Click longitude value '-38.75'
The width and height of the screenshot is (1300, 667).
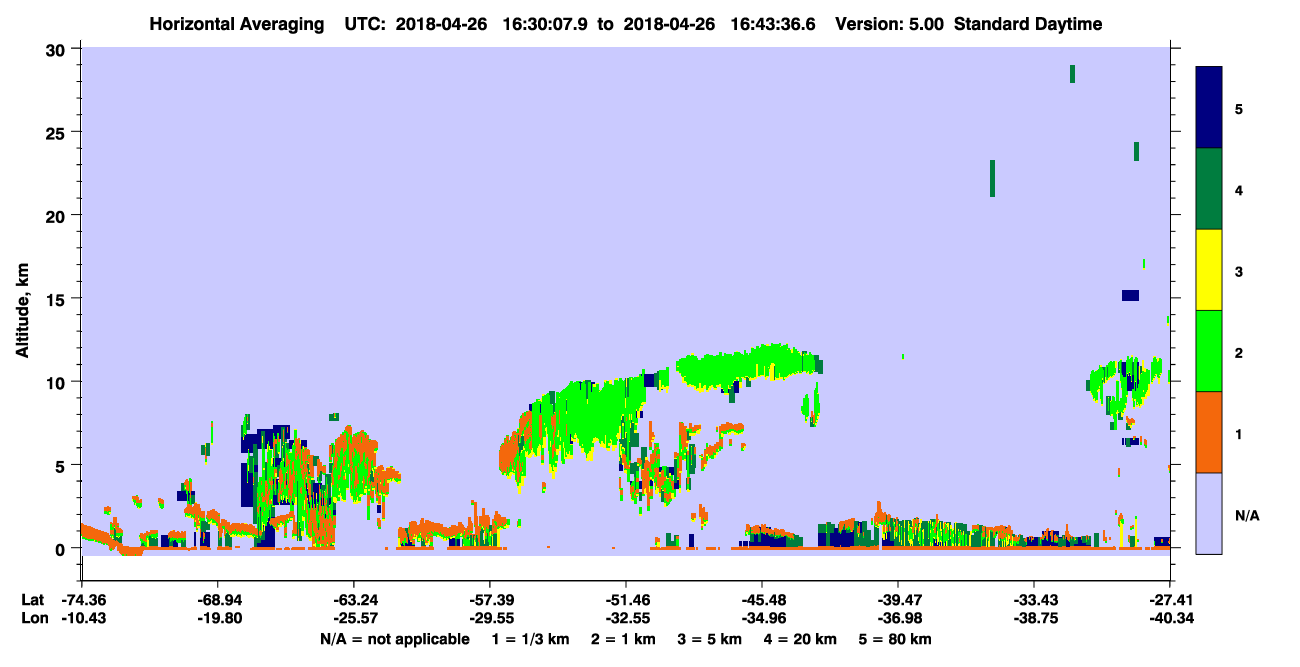(x=1033, y=618)
